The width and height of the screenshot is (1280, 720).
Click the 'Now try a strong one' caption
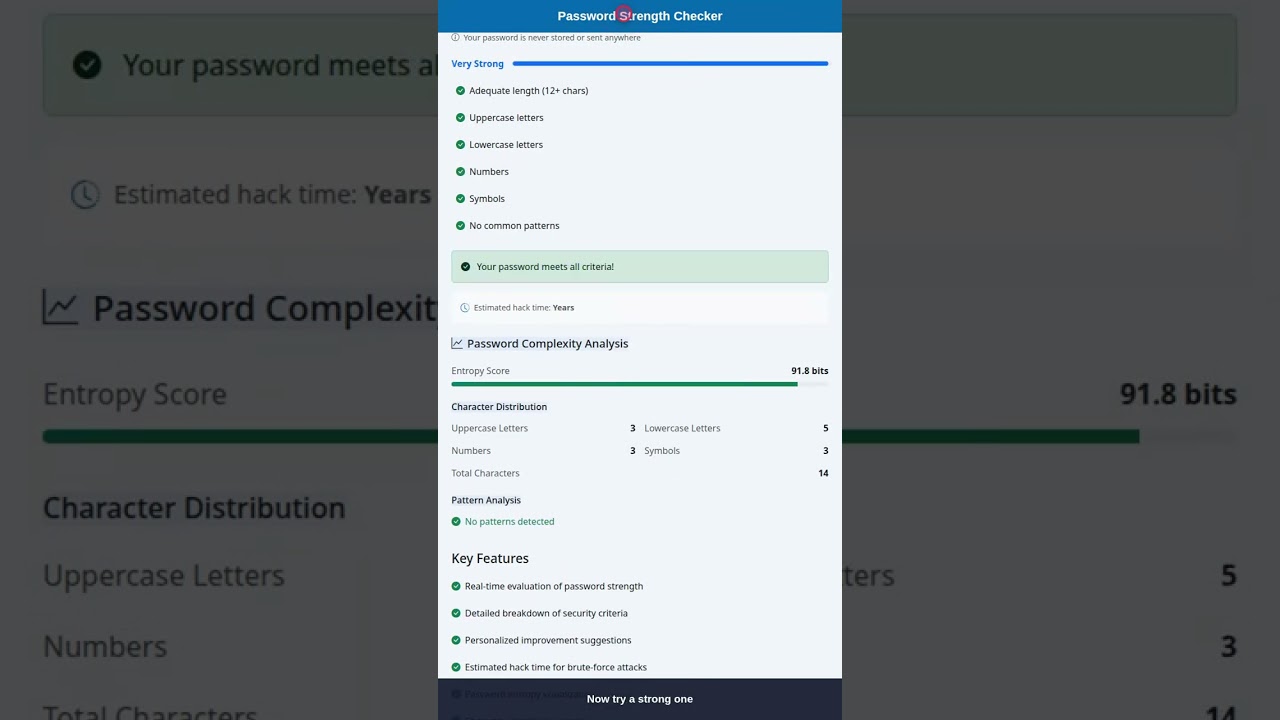(x=640, y=699)
